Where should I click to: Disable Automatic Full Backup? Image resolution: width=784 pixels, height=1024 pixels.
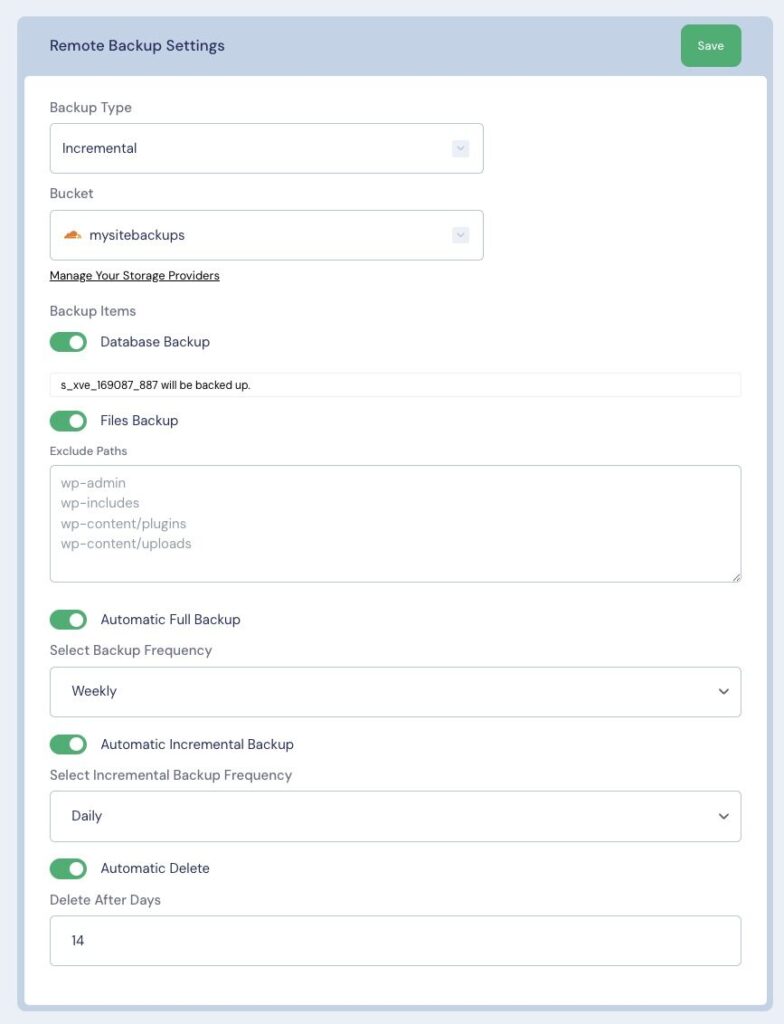(x=67, y=619)
